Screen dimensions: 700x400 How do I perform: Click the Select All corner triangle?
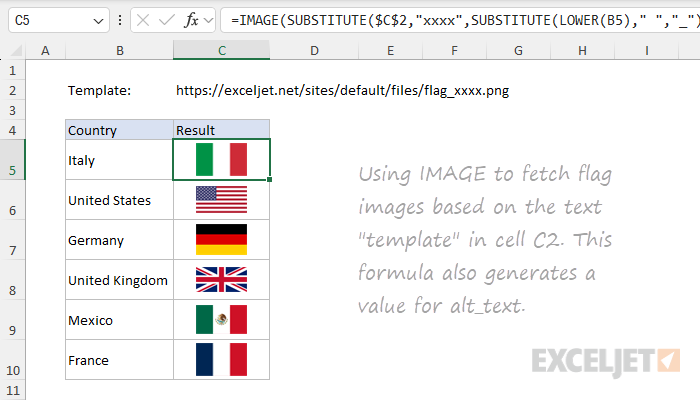16,51
